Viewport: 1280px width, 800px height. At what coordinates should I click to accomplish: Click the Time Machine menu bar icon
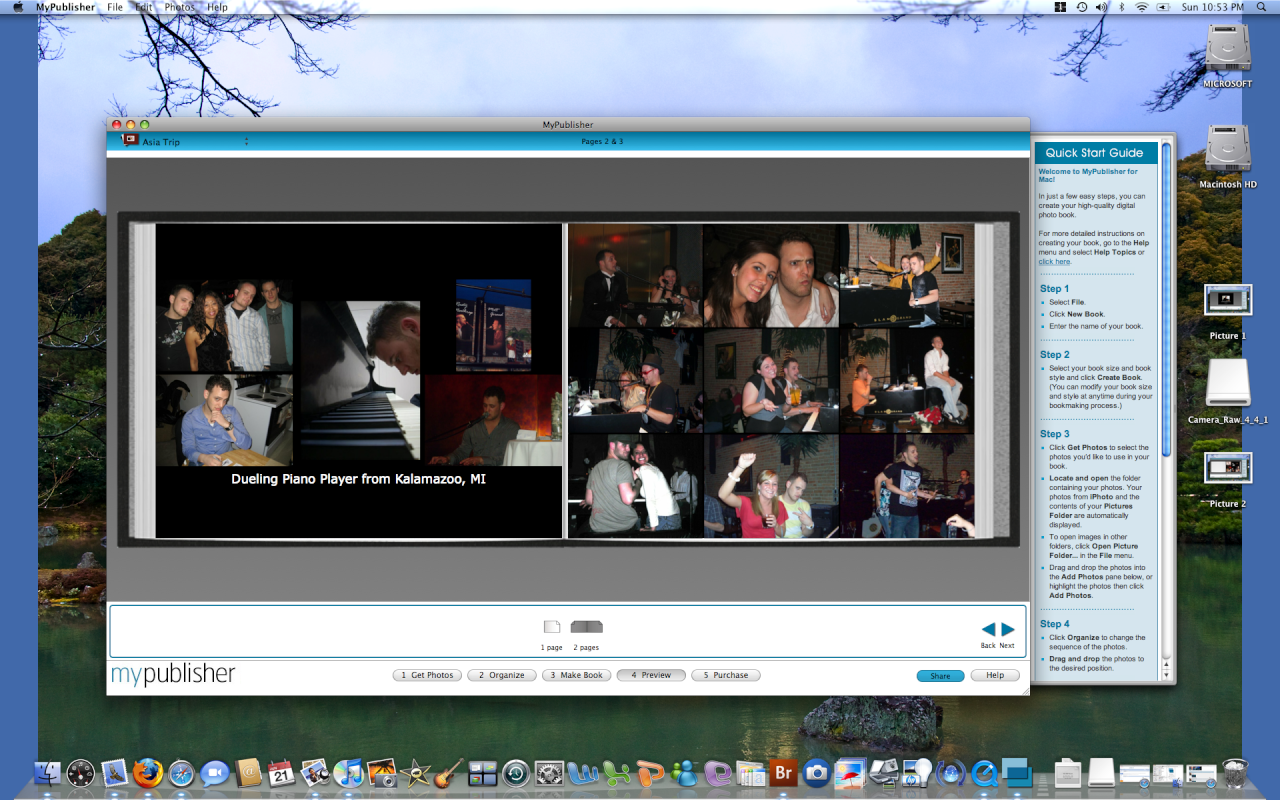(x=1081, y=7)
